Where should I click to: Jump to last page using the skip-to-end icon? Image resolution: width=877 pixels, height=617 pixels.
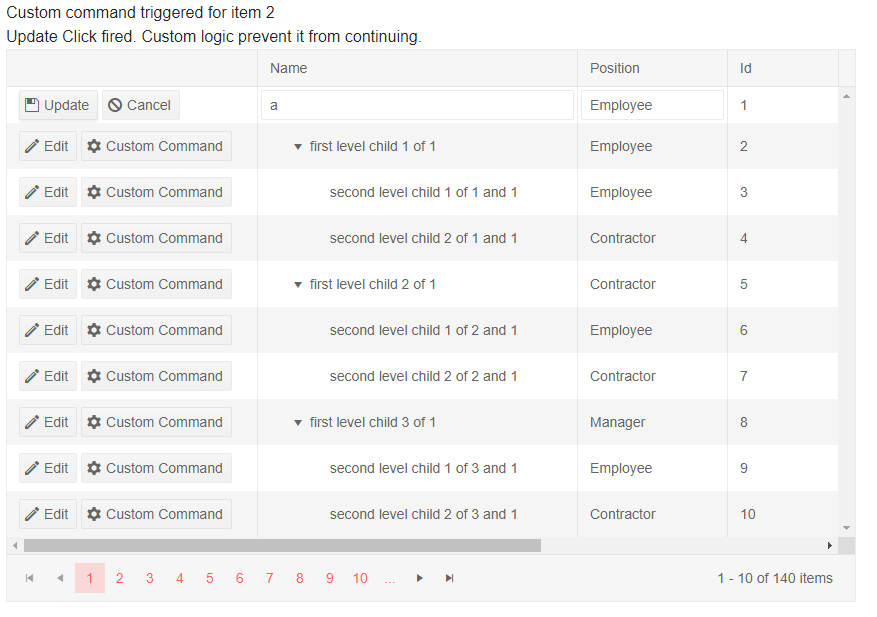click(x=449, y=578)
